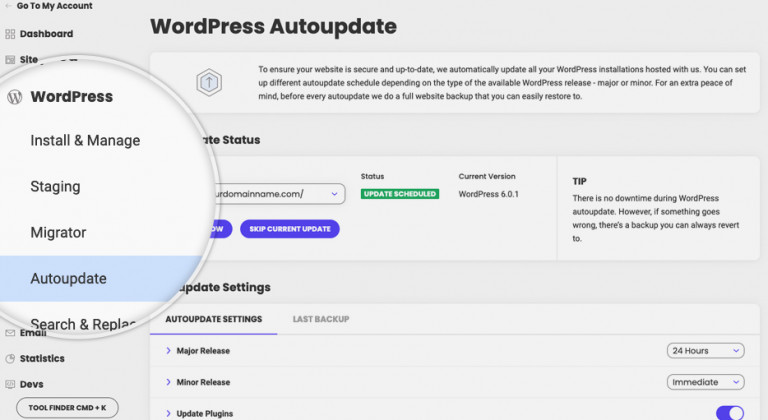The width and height of the screenshot is (768, 420).
Task: Click the Major Release label
Action: click(203, 351)
